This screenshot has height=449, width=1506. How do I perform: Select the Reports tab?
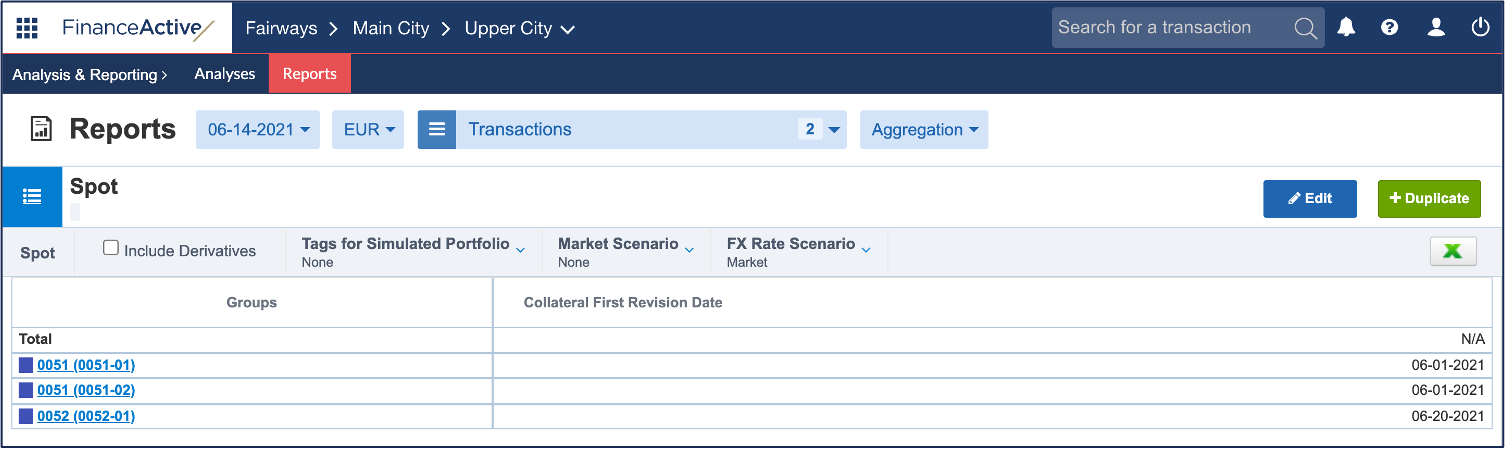[x=310, y=74]
